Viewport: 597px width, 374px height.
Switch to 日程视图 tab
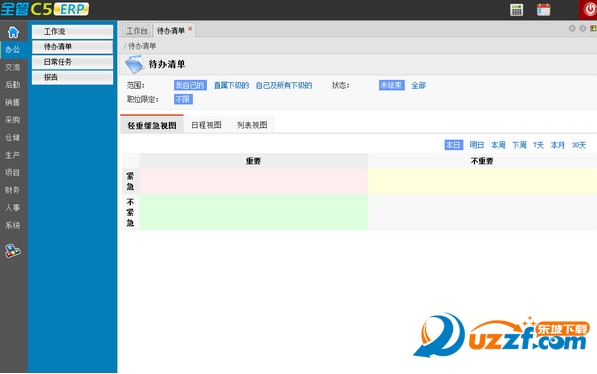point(206,125)
